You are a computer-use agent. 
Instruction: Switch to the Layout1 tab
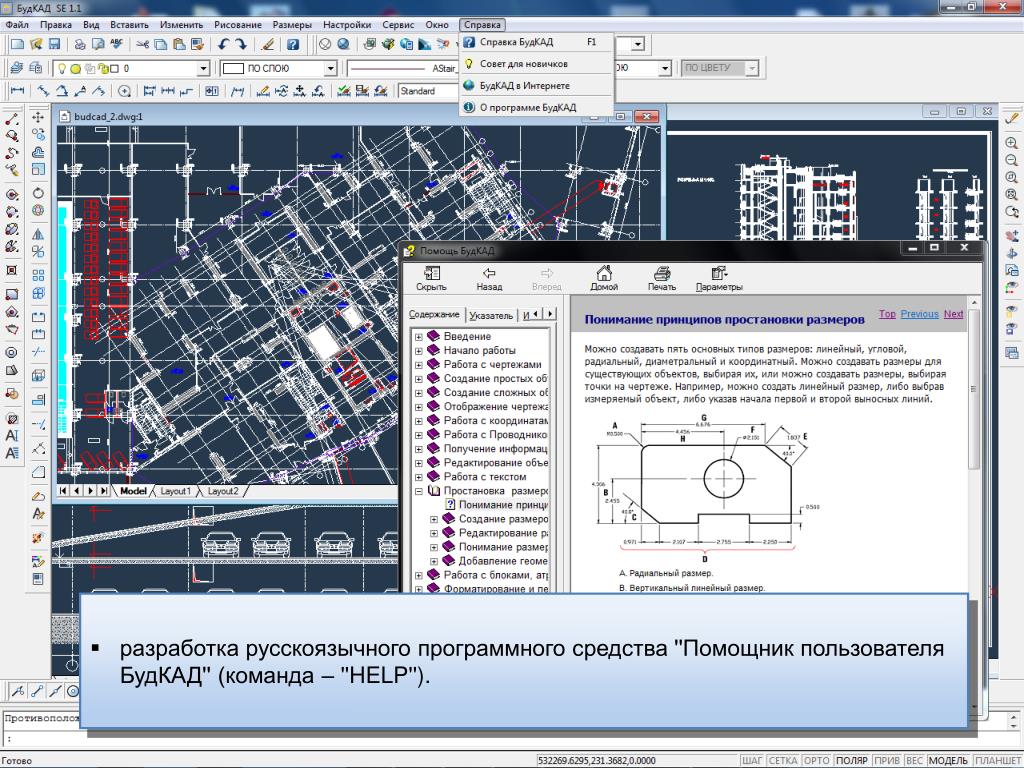point(176,491)
